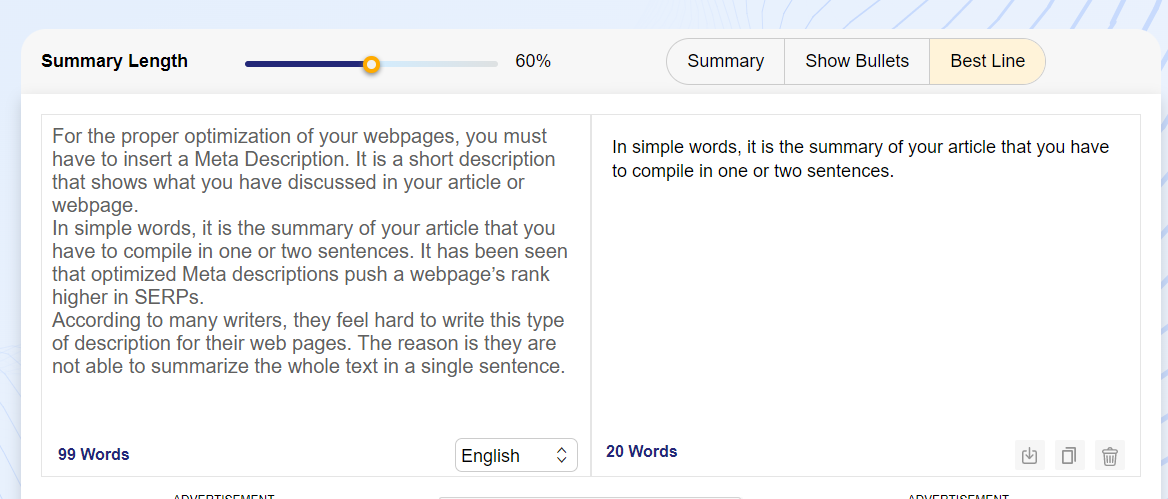Switch to the Summary mode tab

point(725,61)
